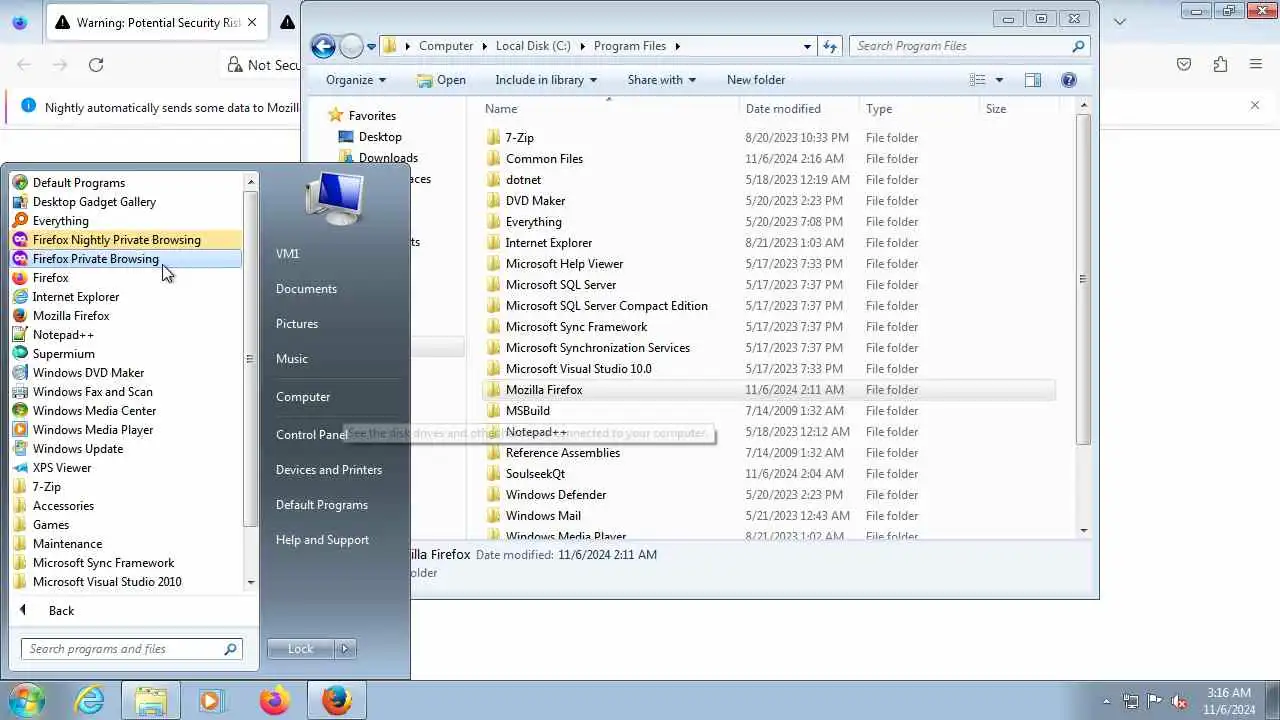This screenshot has height=720, width=1280.
Task: Open Pictures from Start menu
Action: click(x=297, y=324)
